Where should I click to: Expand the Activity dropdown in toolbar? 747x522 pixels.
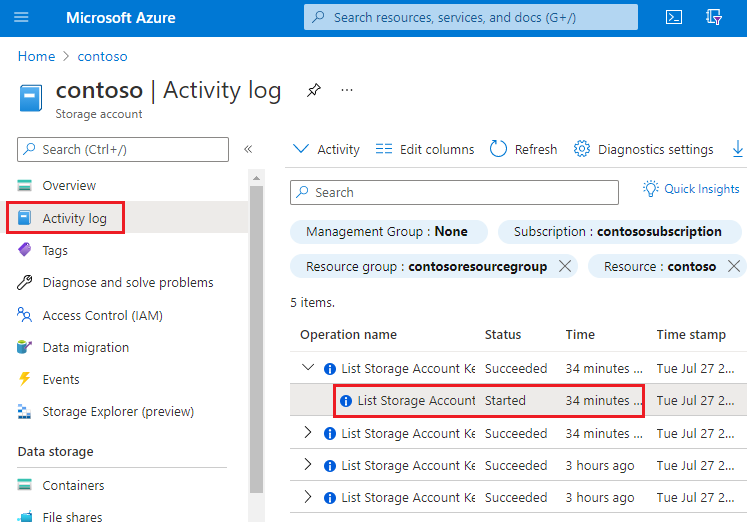326,149
